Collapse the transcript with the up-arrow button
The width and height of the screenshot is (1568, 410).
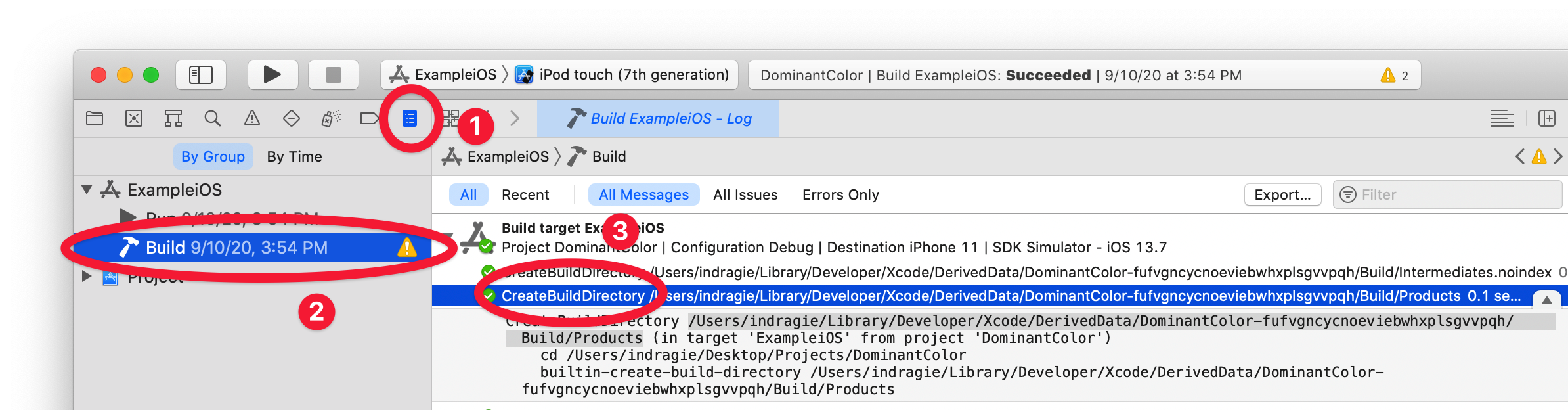coord(1547,300)
